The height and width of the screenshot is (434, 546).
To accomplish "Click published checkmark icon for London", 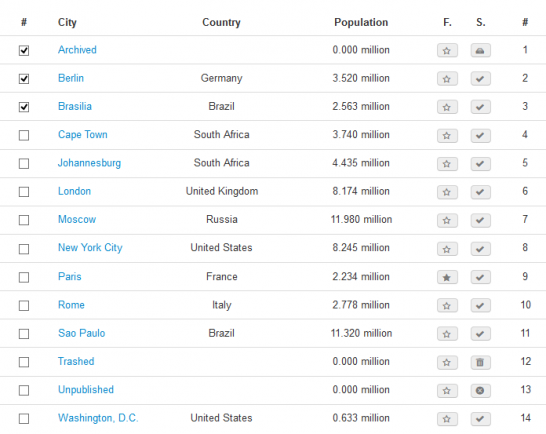I will pos(481,192).
